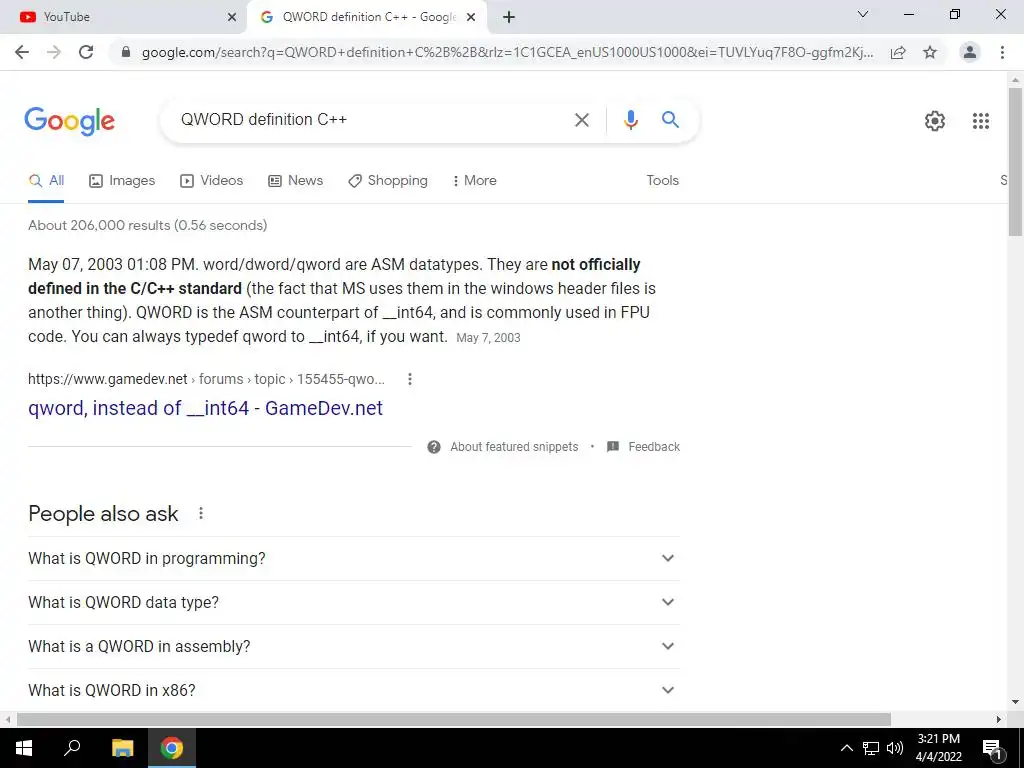Open the More search filters dropdown
This screenshot has height=768, width=1024.
click(474, 180)
